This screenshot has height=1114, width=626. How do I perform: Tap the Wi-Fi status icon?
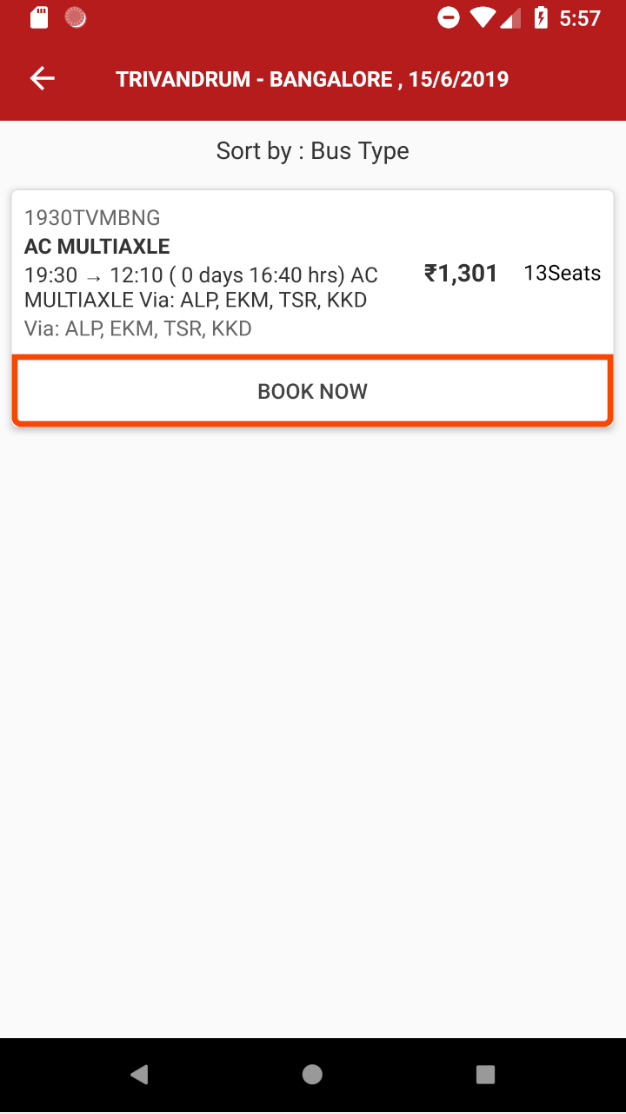(483, 18)
